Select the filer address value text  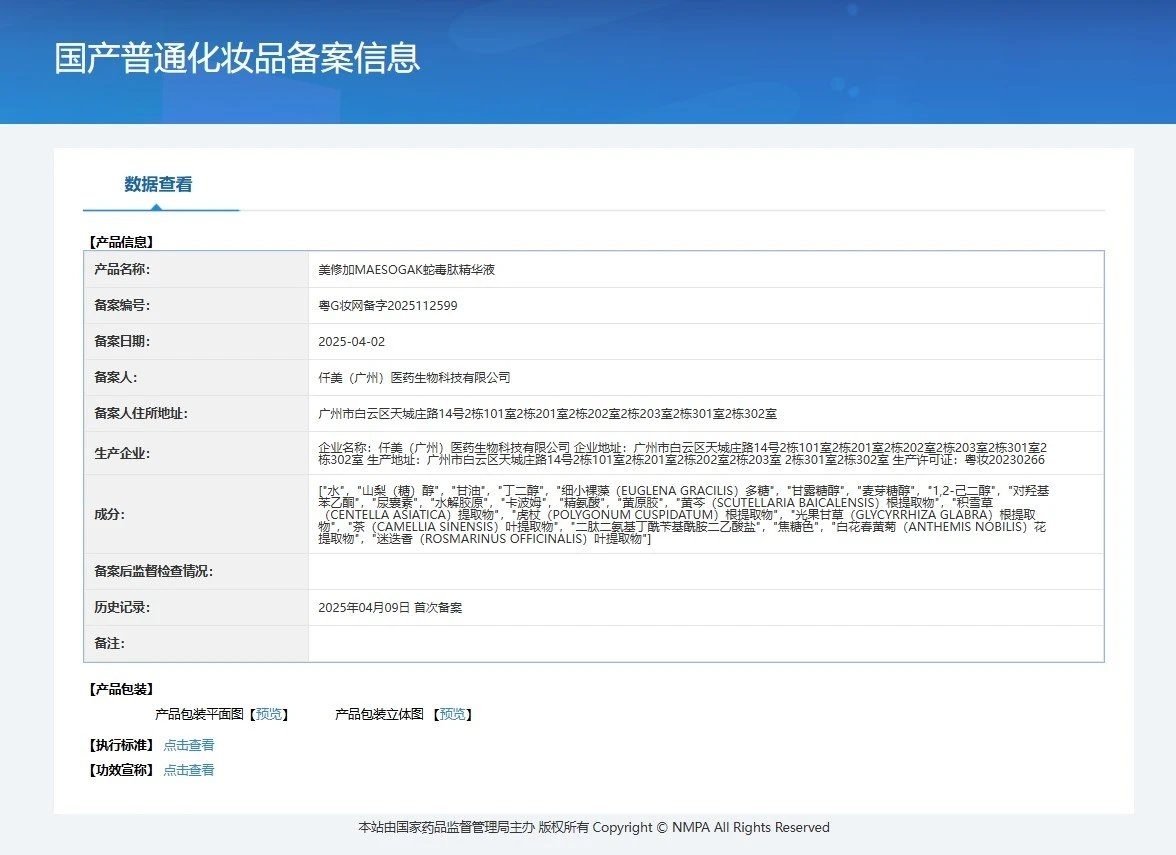click(x=548, y=413)
